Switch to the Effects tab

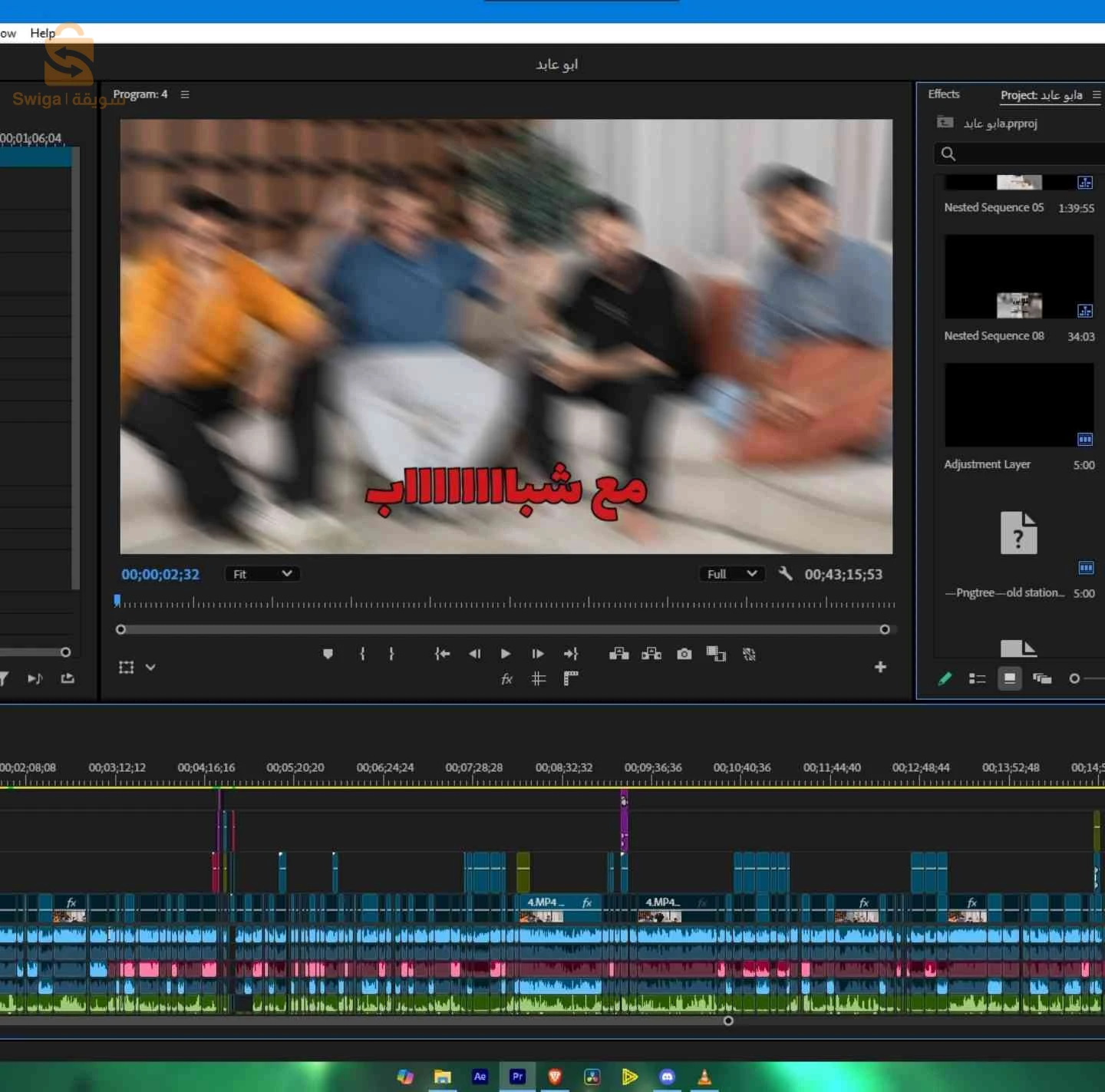pyautogui.click(x=943, y=94)
